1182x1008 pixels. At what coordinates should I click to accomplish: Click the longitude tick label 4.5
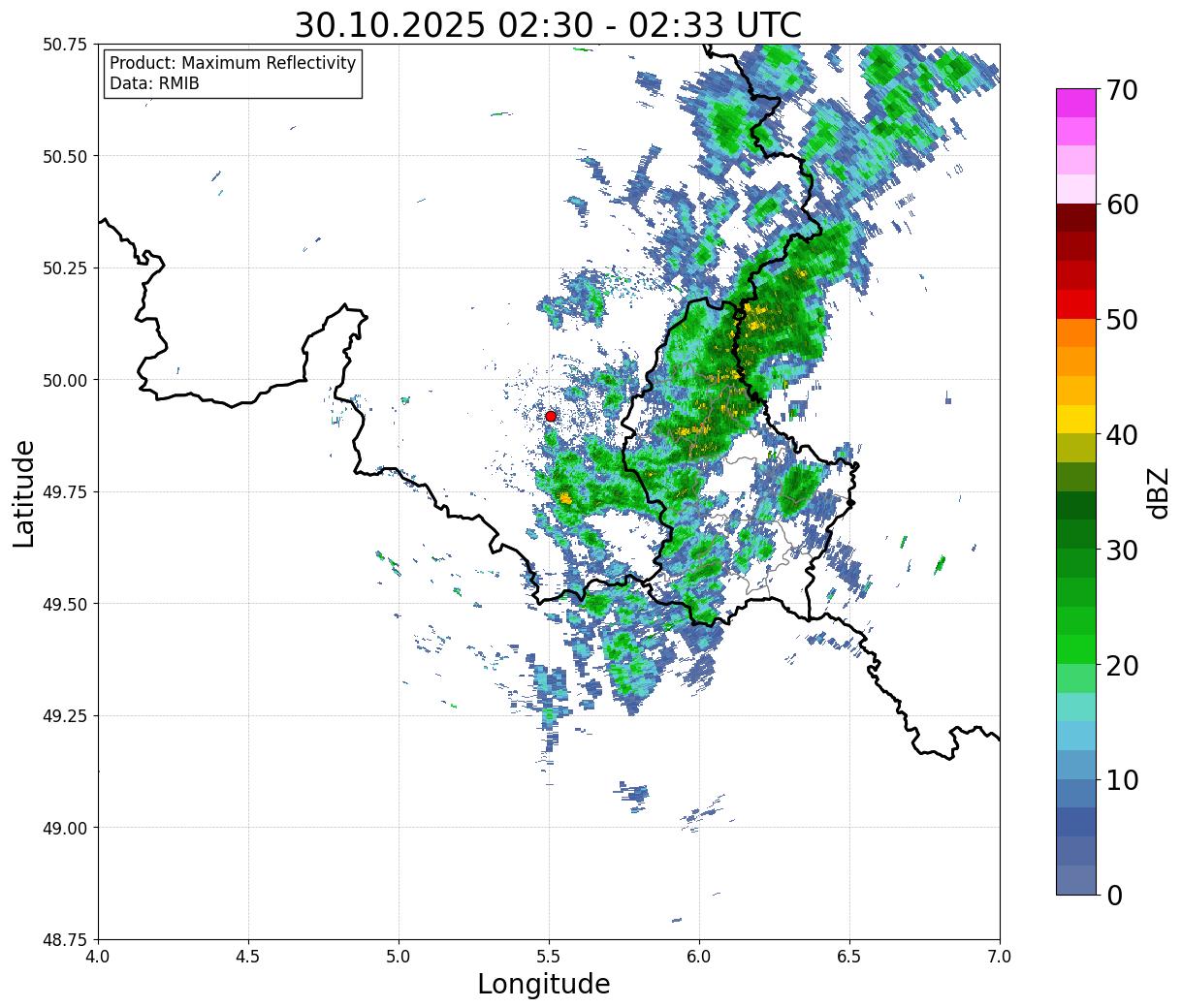click(x=248, y=957)
